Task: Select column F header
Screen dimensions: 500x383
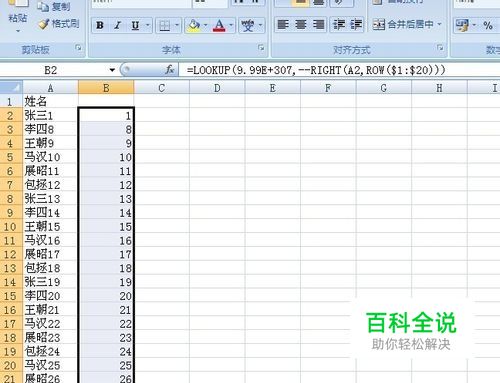Action: pos(328,88)
